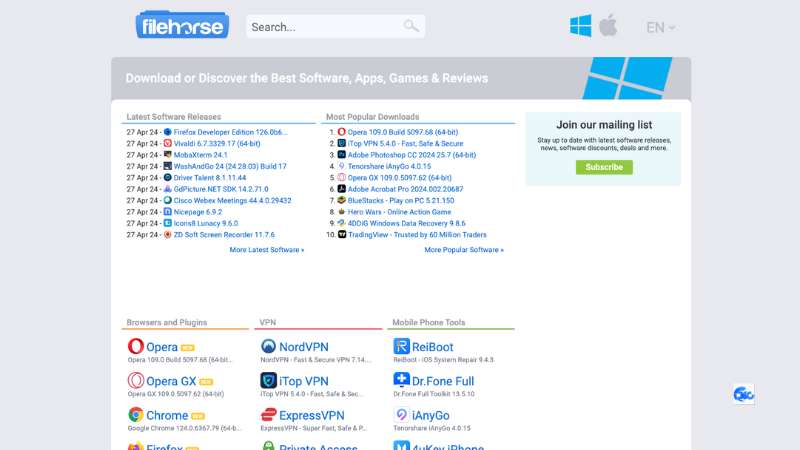Open Adobe Photoshop CC 2024 link
800x450 pixels.
pyautogui.click(x=412, y=155)
